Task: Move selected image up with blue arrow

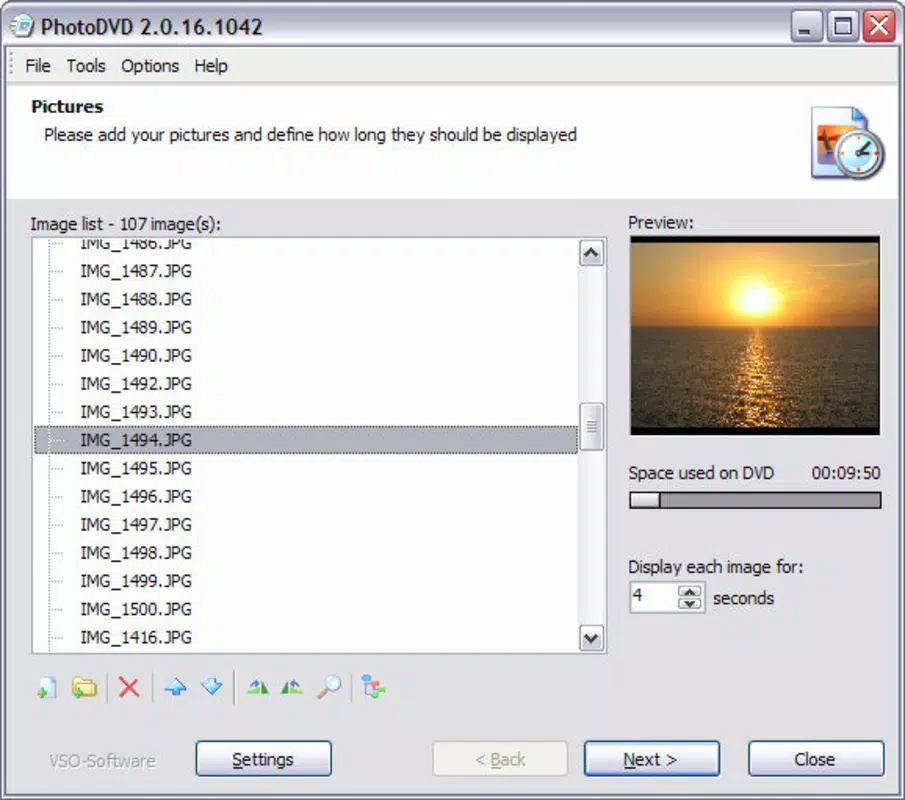Action: click(x=175, y=687)
